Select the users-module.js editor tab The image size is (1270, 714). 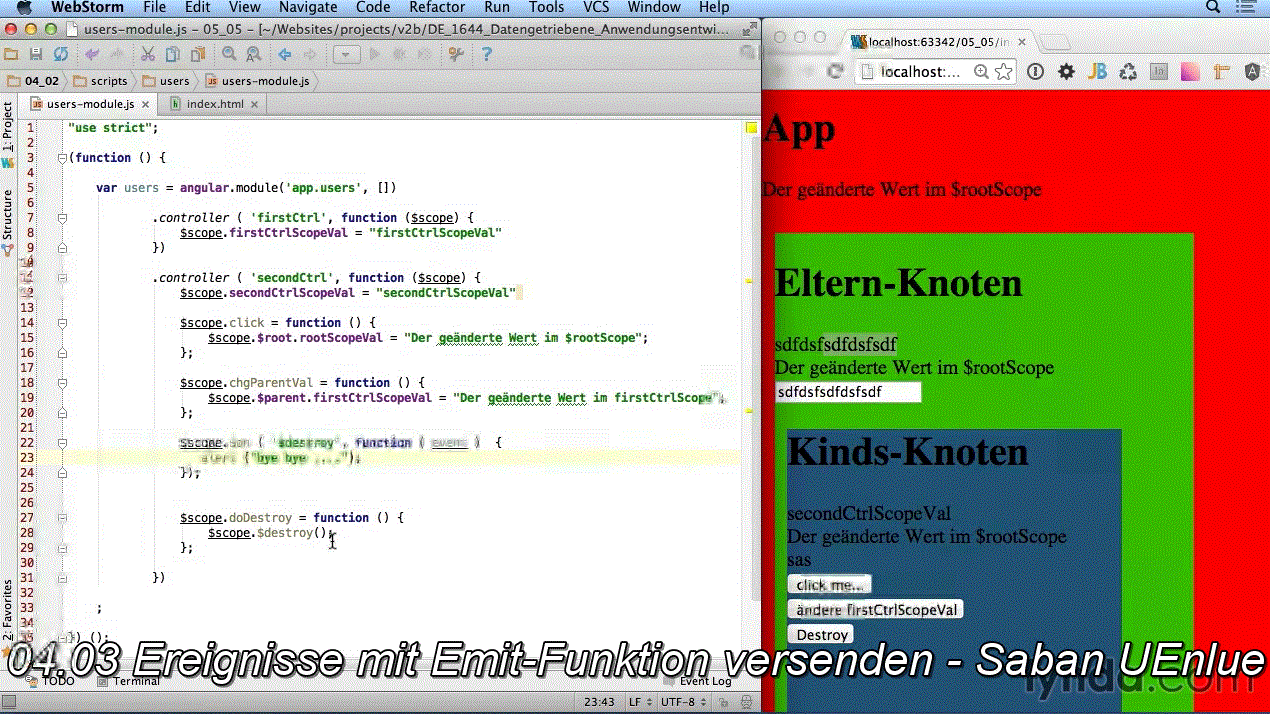tap(90, 104)
